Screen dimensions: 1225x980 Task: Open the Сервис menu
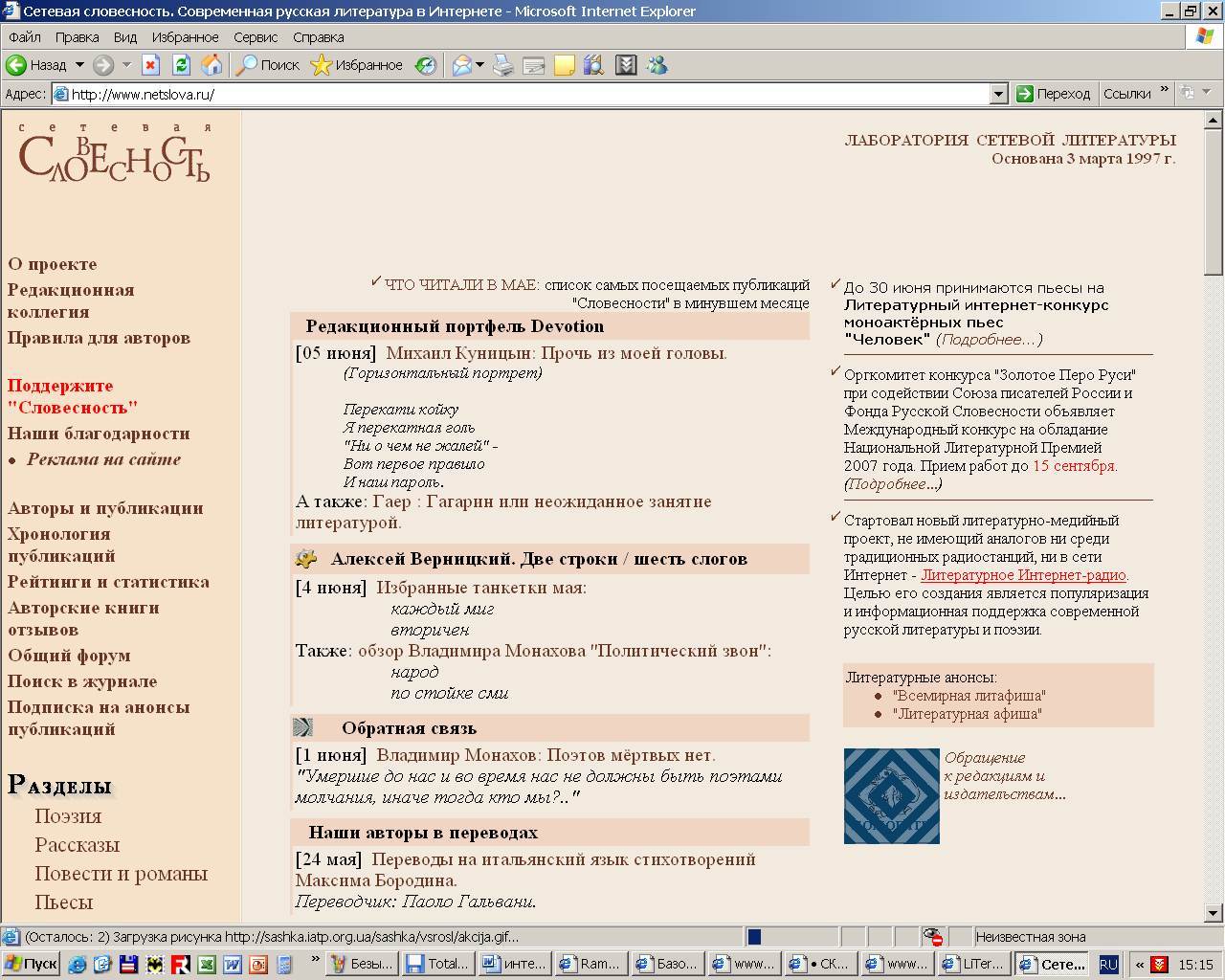(256, 37)
